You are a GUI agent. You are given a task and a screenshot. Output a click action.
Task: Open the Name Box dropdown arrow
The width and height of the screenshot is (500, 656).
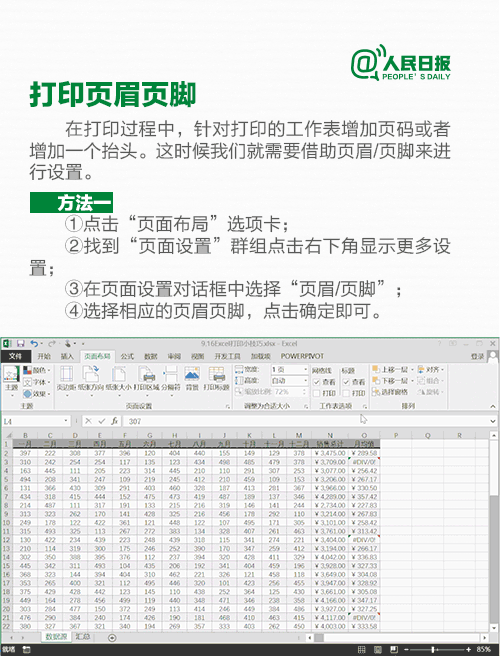[x=66, y=421]
